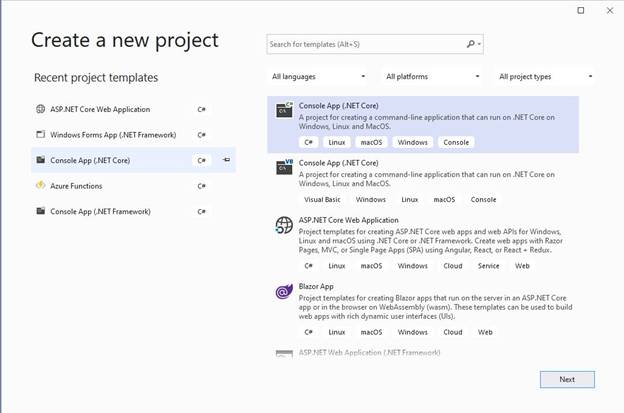Expand search options arrow beside magnifier
The image size is (624, 413).
(480, 44)
